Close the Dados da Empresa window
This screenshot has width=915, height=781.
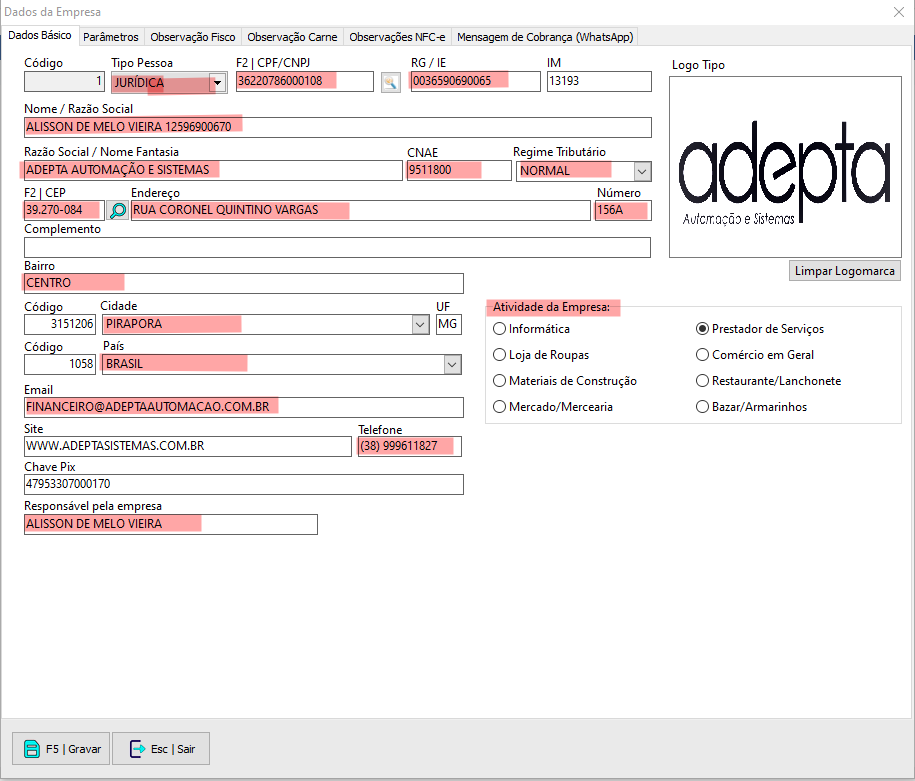pos(897,12)
